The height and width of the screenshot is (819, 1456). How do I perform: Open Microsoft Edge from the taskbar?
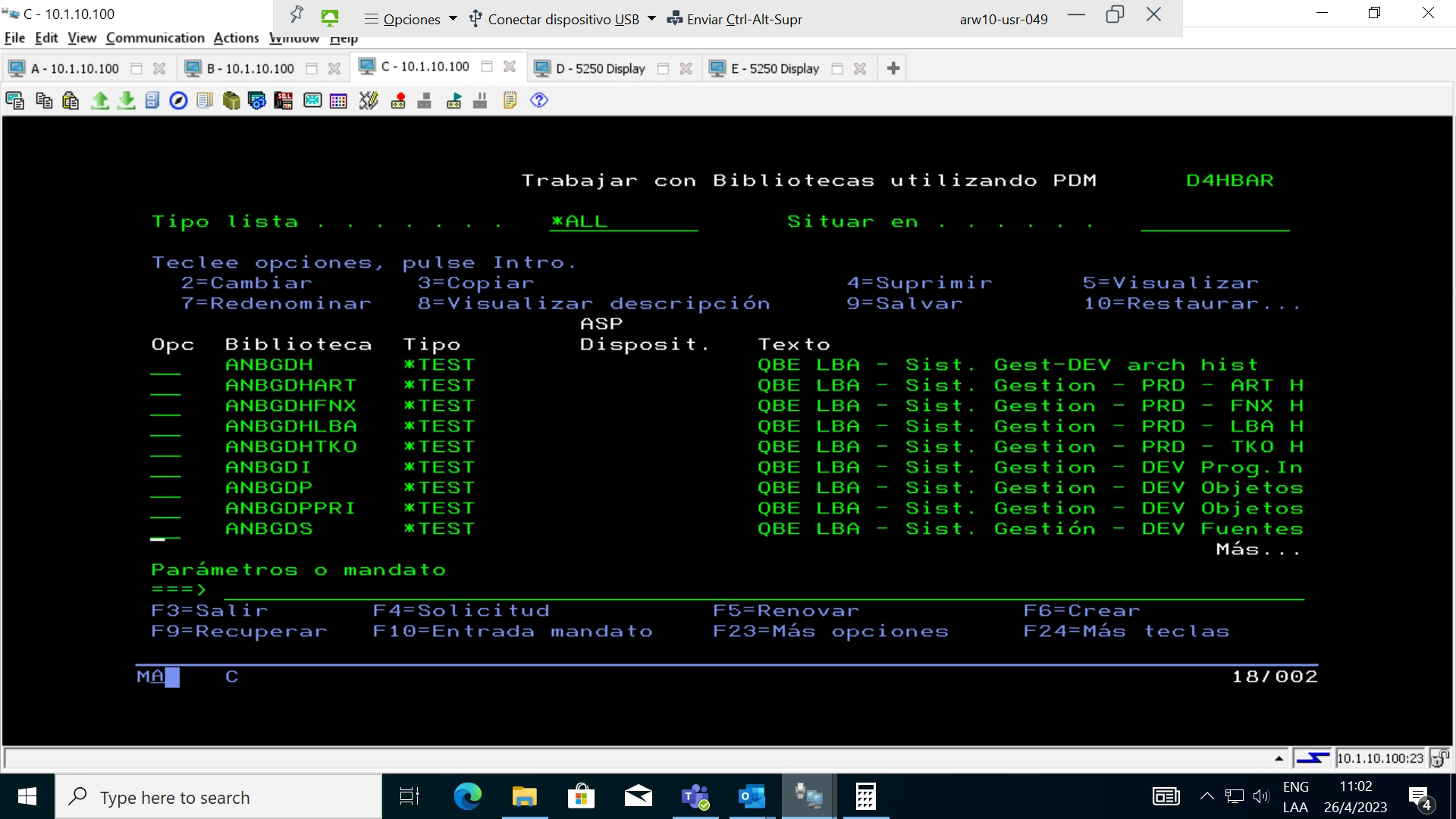pyautogui.click(x=467, y=796)
